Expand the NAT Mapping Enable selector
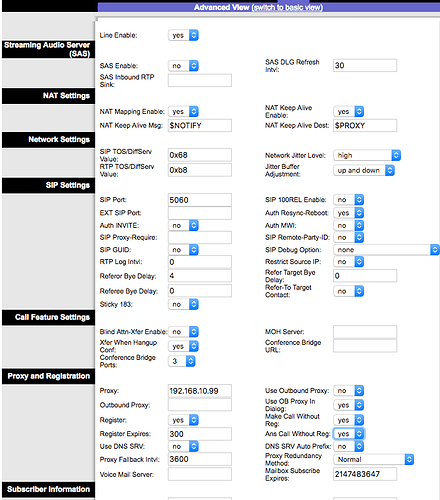 [x=183, y=111]
